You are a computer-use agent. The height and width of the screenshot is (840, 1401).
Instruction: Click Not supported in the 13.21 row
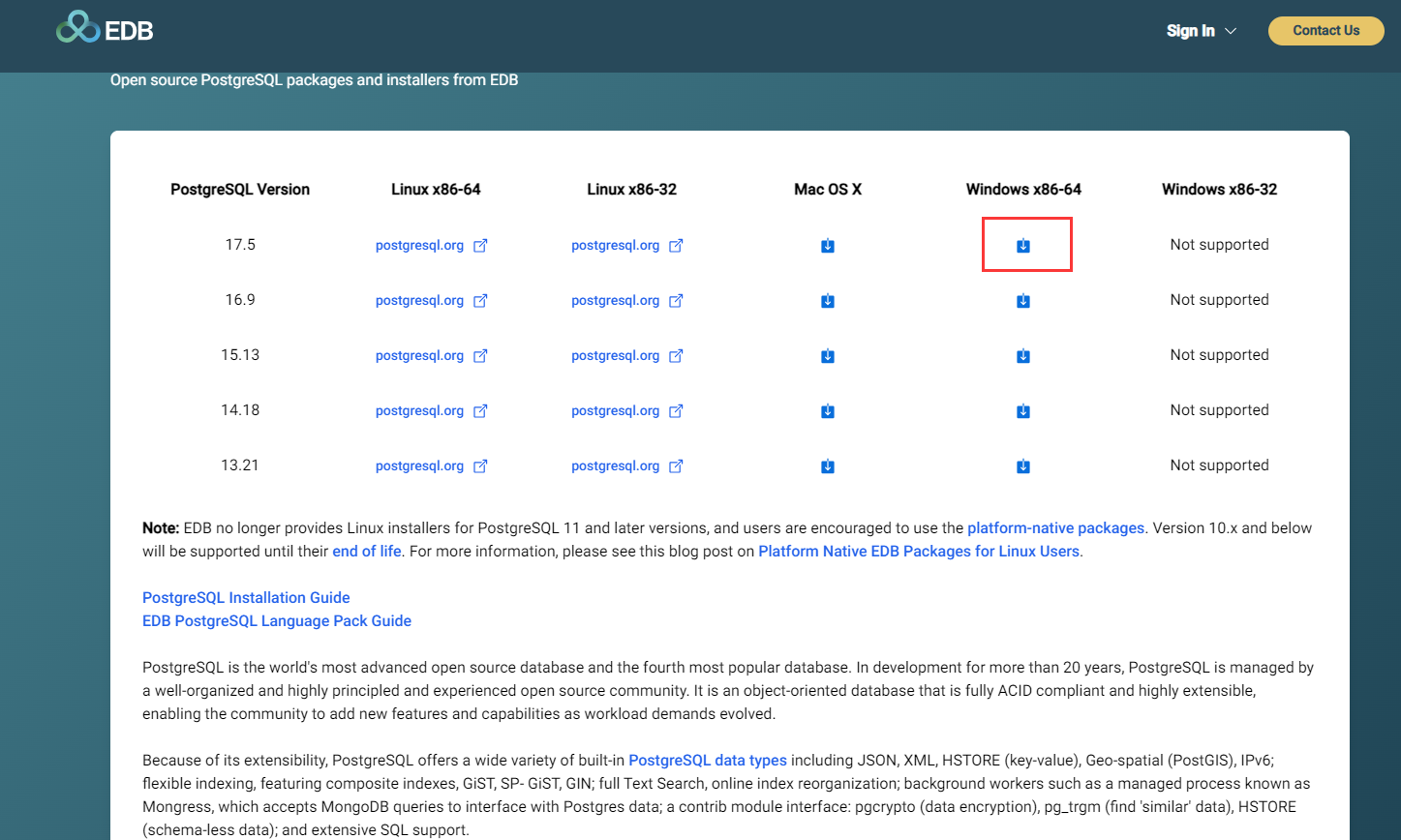coord(1220,465)
